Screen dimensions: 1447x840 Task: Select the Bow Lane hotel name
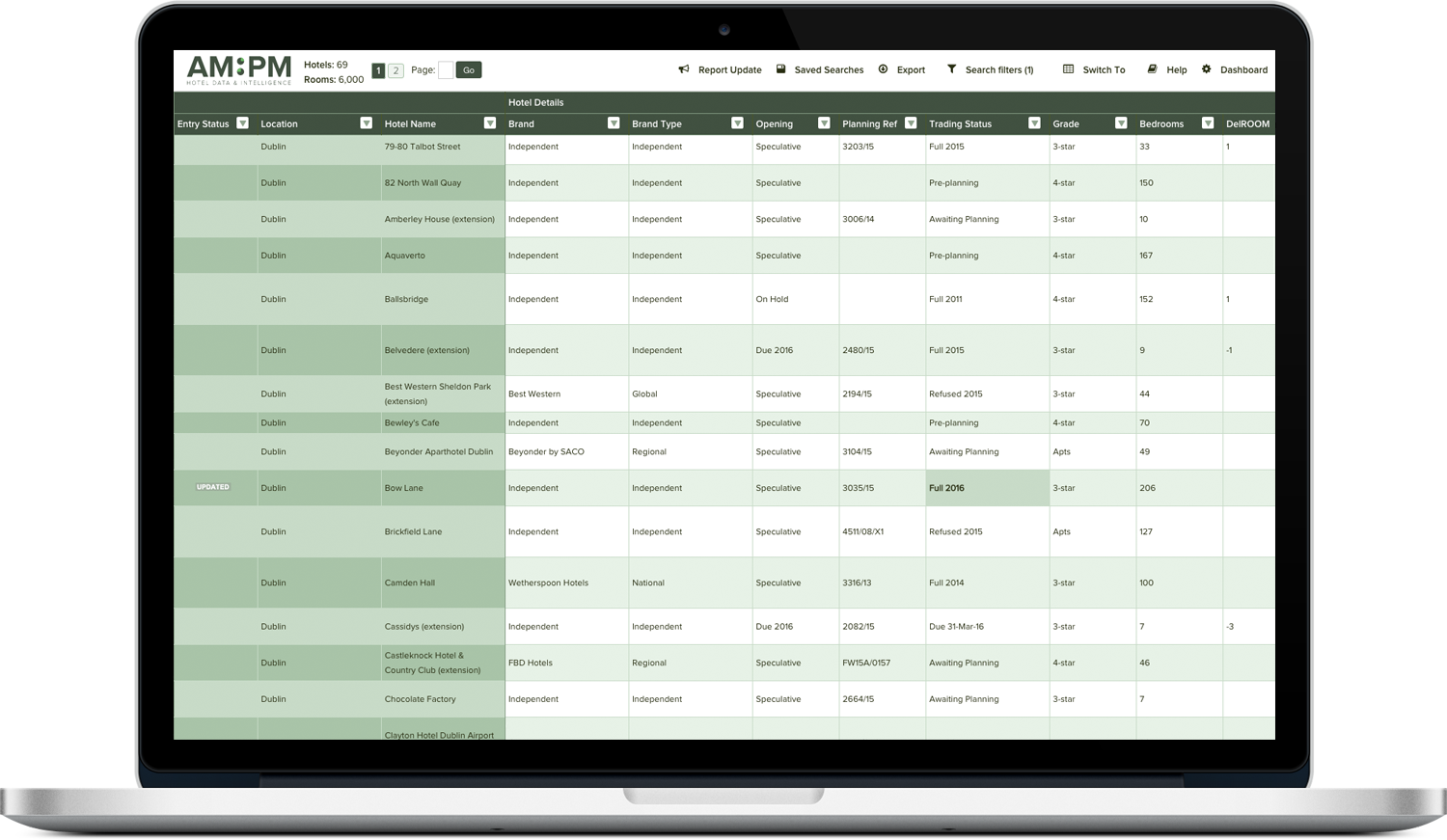point(403,488)
